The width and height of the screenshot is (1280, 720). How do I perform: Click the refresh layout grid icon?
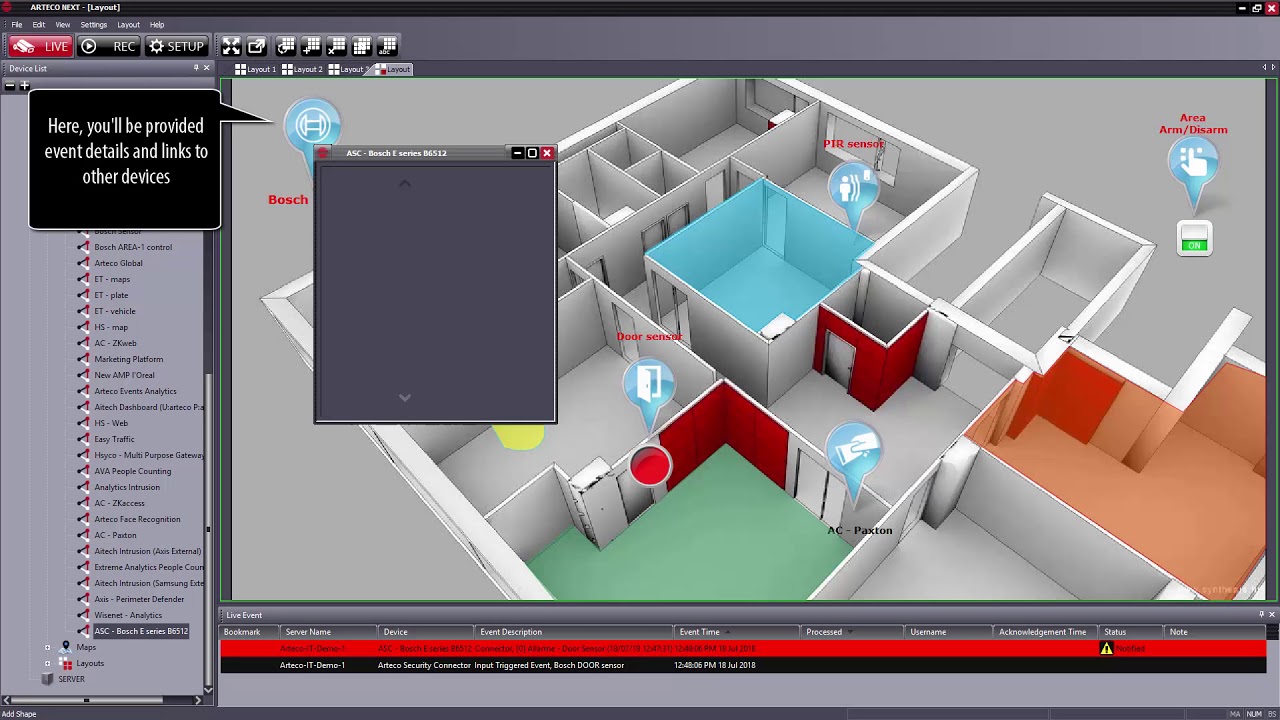[x=286, y=46]
